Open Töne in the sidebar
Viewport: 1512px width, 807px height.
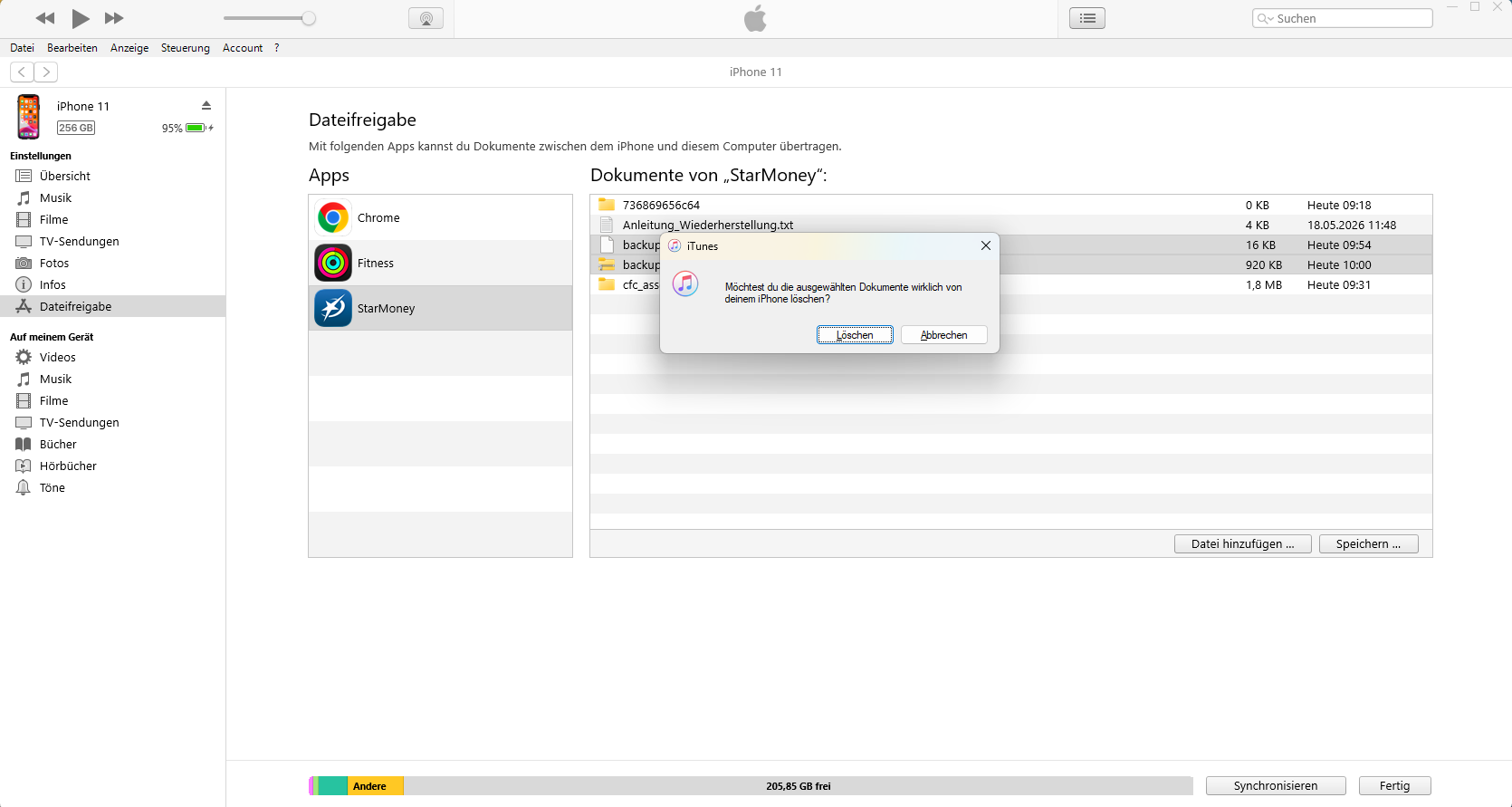112,487
